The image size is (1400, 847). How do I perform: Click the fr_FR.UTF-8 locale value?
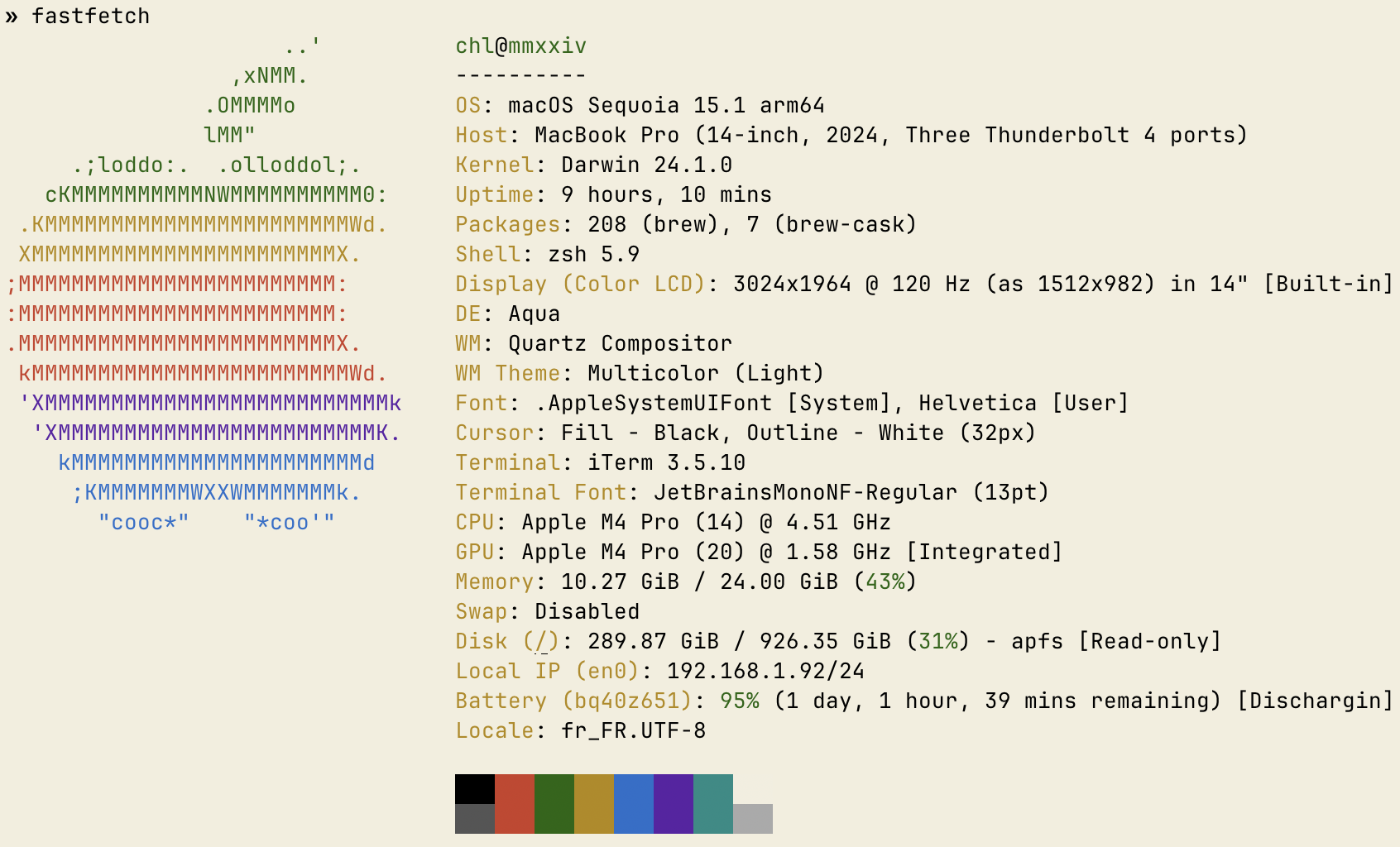point(633,731)
